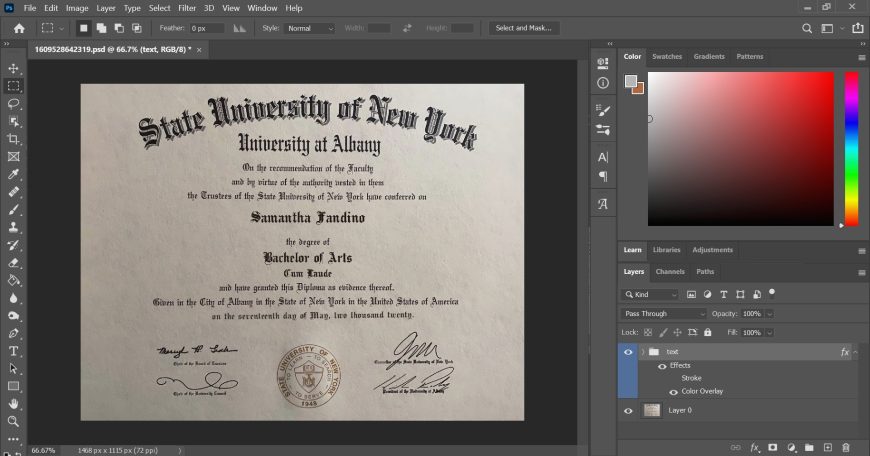Select the Blur tool
Viewport: 870px width, 456px height.
pyautogui.click(x=13, y=298)
